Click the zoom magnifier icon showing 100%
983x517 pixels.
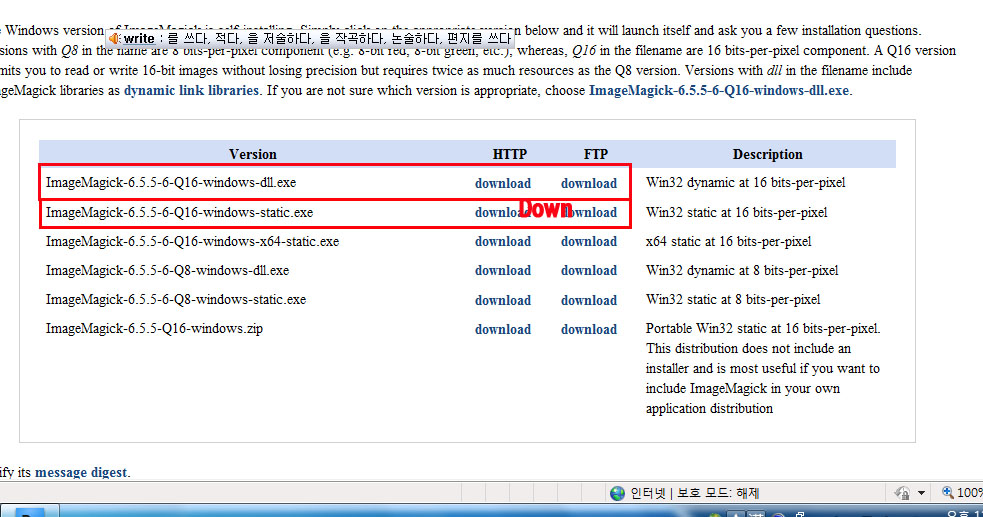point(947,493)
